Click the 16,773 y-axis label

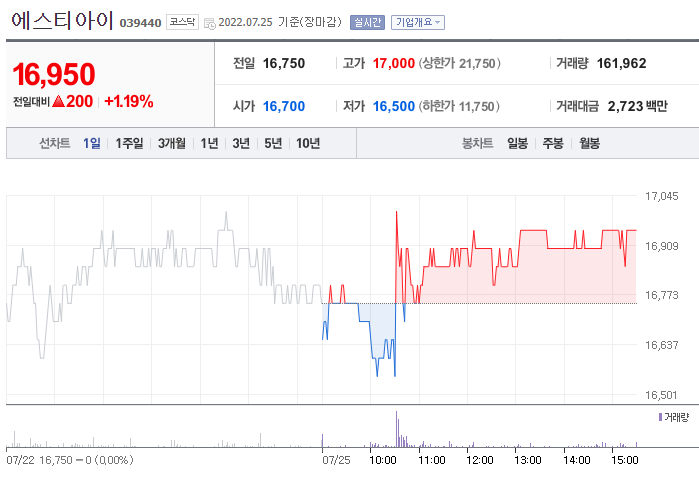click(662, 295)
